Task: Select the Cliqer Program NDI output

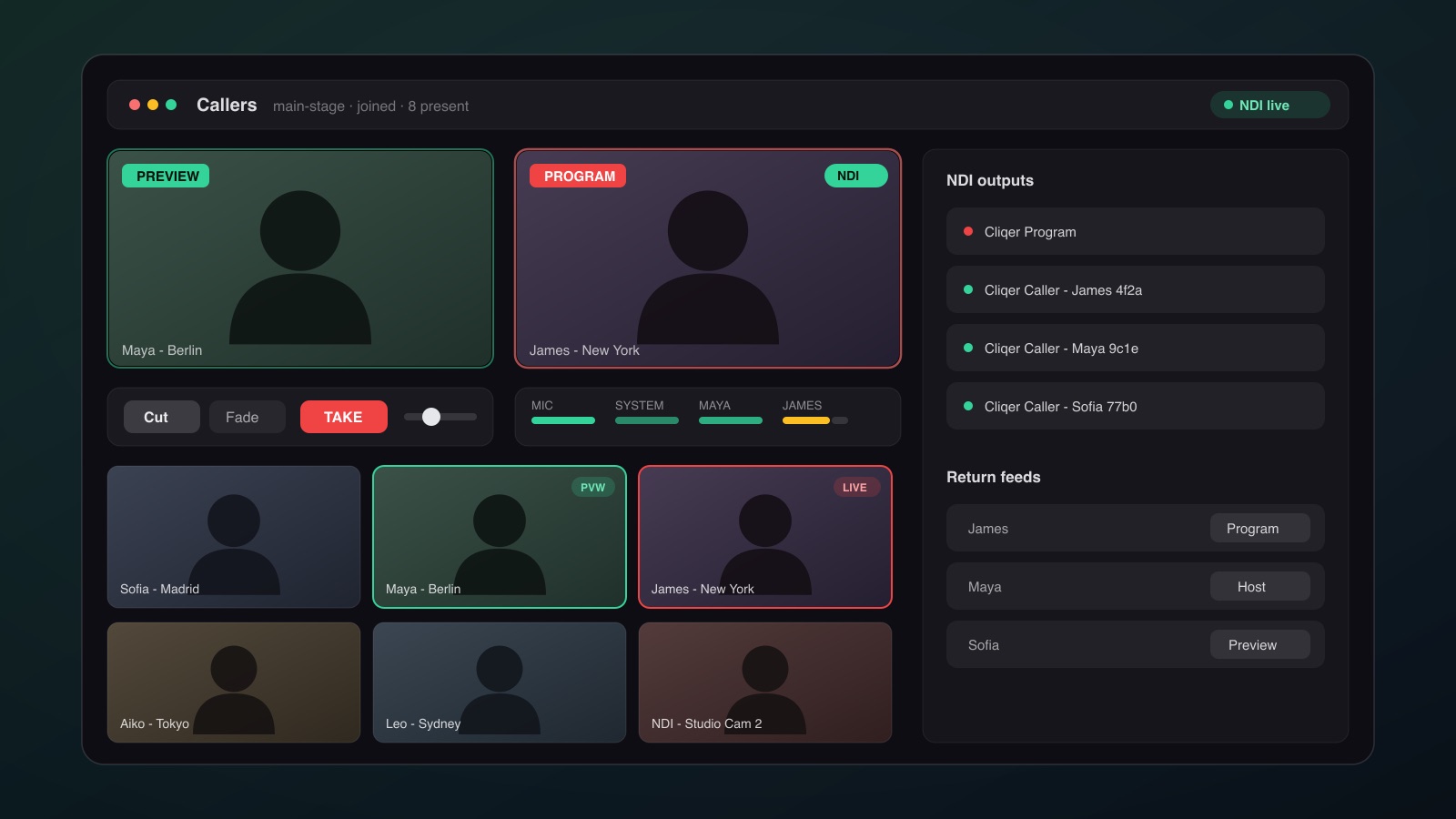Action: click(x=1136, y=231)
